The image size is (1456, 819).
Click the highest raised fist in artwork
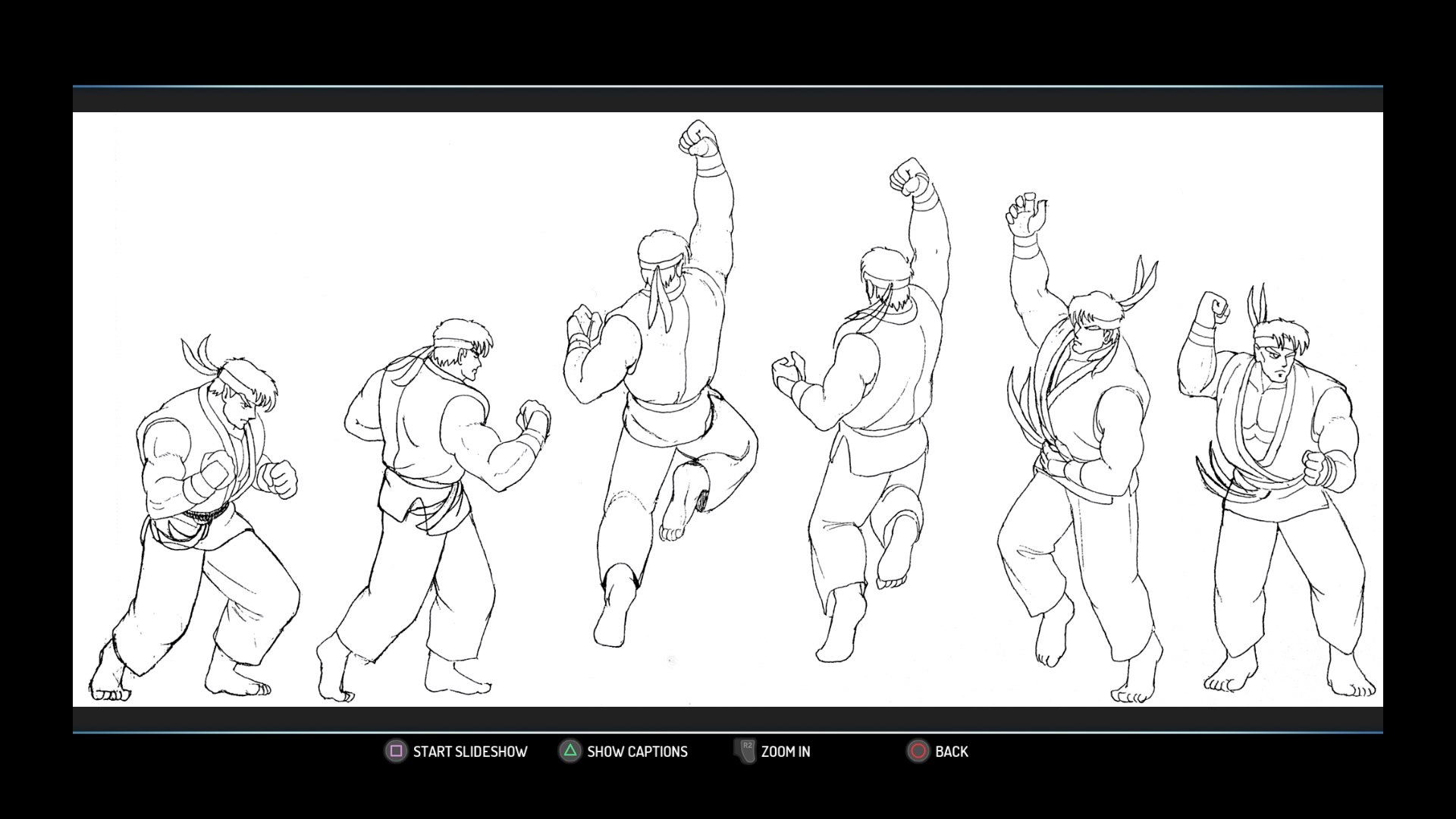click(698, 138)
